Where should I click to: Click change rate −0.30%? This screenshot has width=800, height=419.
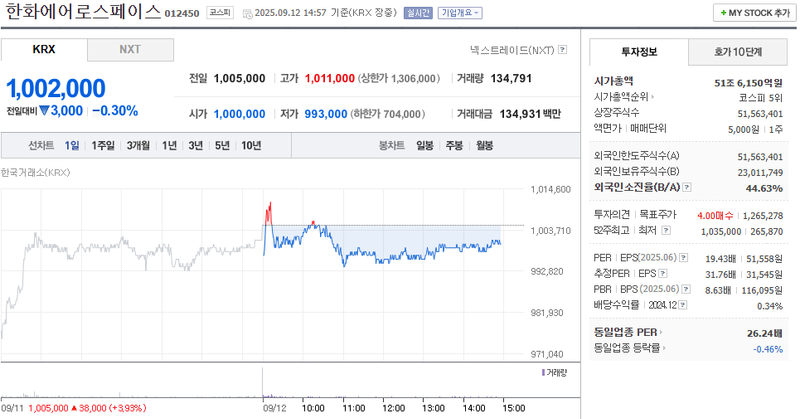coord(115,111)
